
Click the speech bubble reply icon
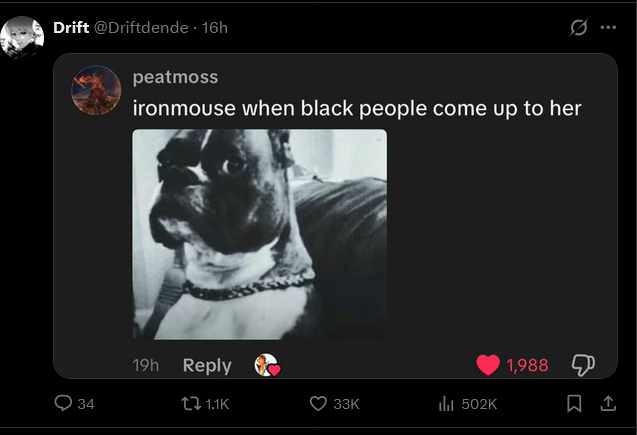(63, 403)
